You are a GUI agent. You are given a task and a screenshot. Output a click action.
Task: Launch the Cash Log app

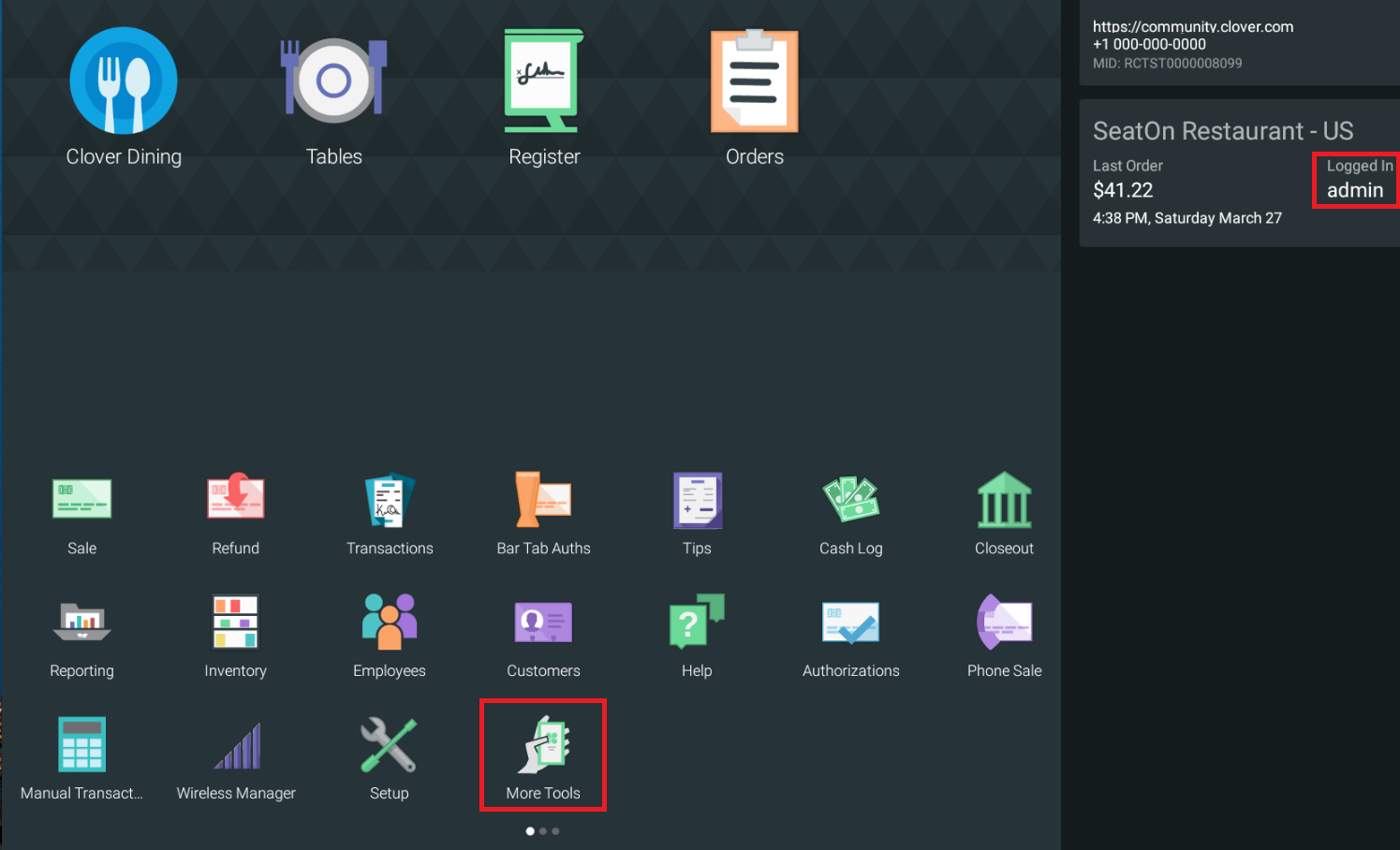pos(850,500)
